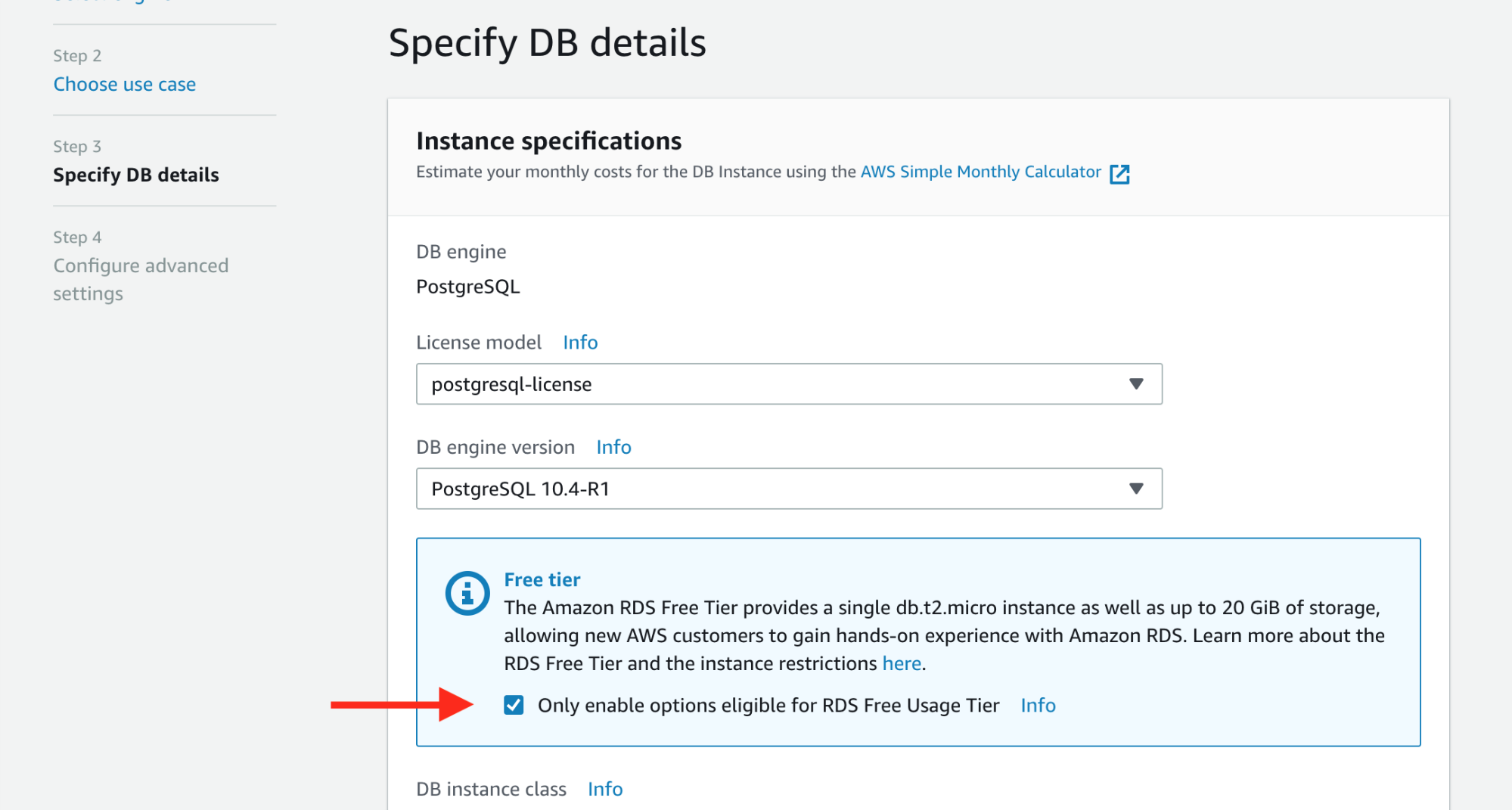Click arrow of License model dropdown

1136,384
